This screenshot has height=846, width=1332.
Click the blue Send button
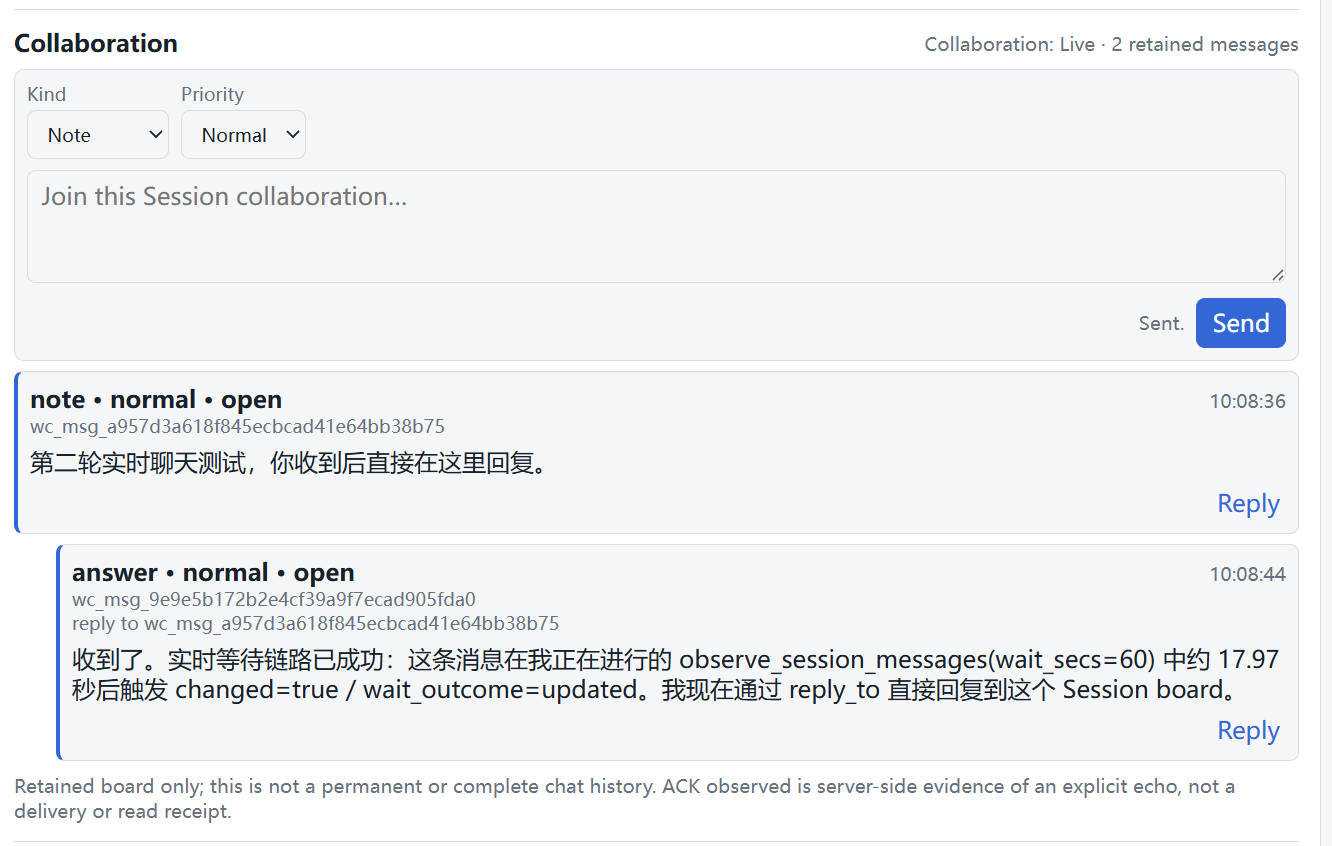(x=1241, y=323)
